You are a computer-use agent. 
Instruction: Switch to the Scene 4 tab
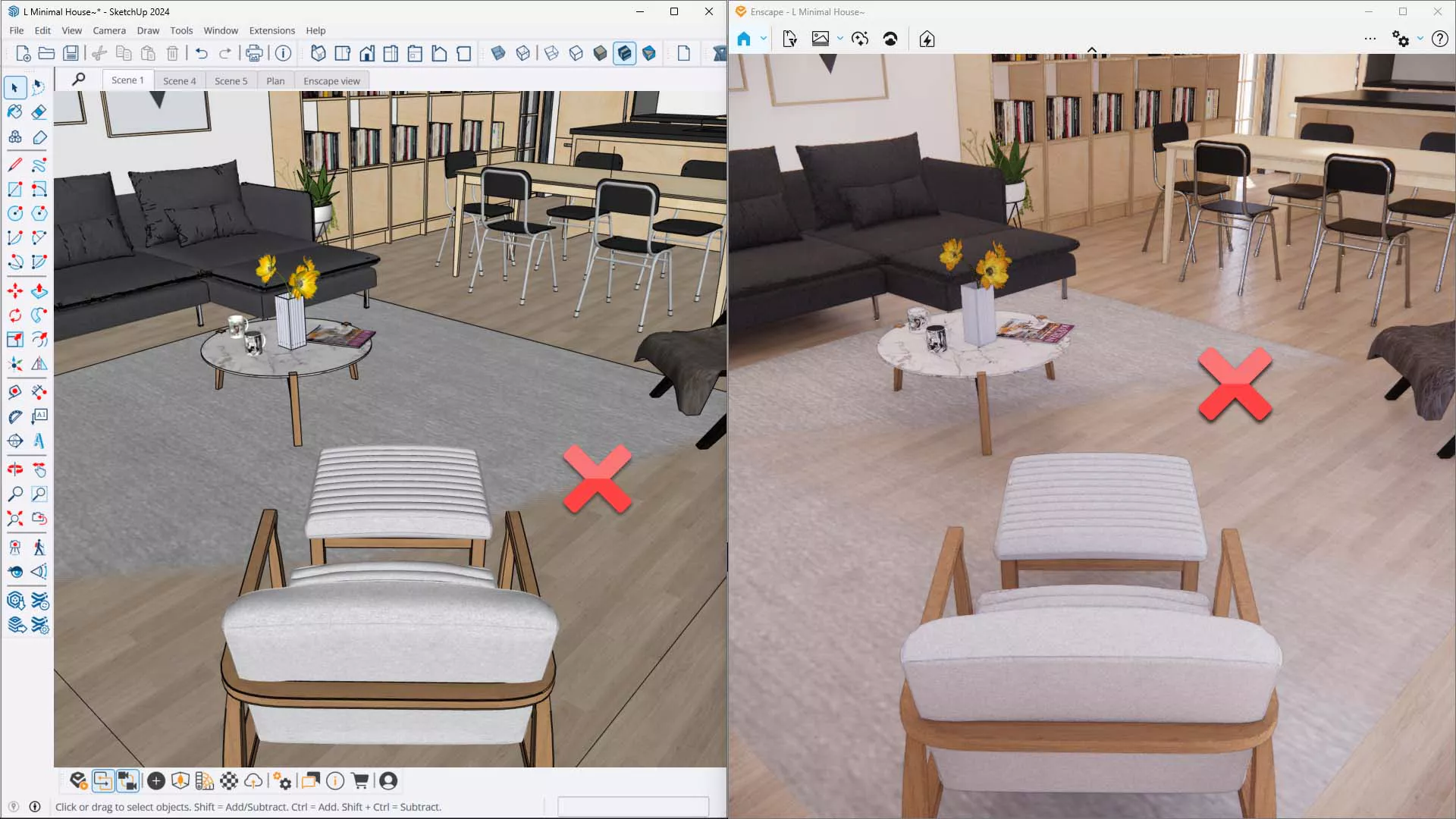pyautogui.click(x=179, y=81)
